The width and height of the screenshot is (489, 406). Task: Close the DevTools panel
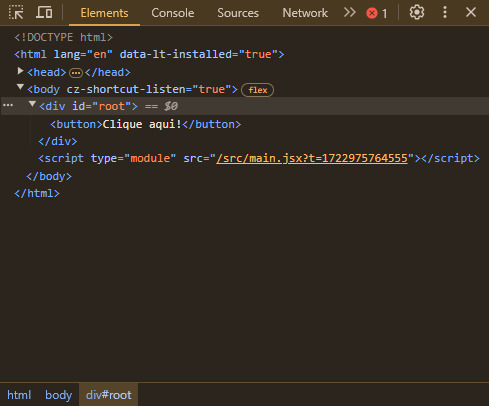point(471,12)
